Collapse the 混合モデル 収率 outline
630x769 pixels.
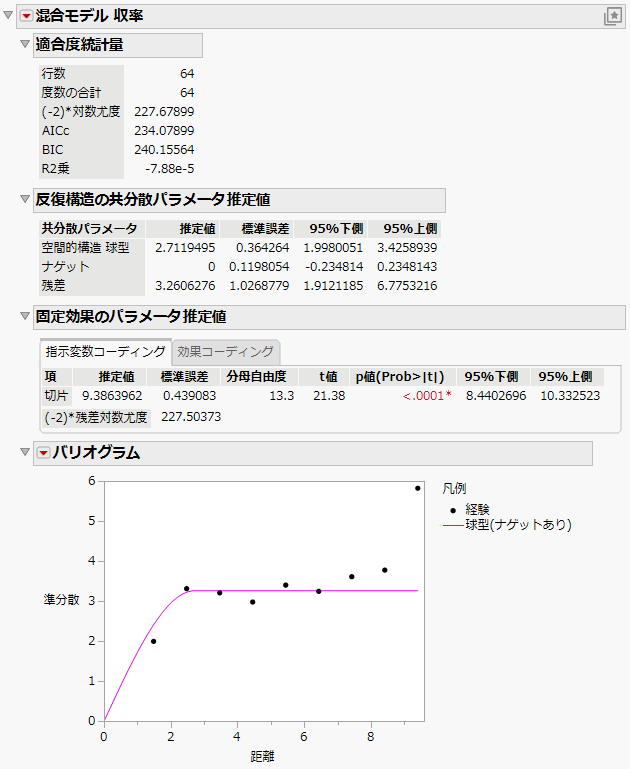click(x=8, y=15)
